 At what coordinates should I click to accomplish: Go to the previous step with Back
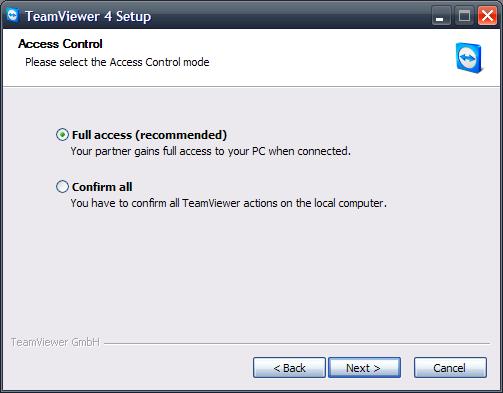[289, 368]
